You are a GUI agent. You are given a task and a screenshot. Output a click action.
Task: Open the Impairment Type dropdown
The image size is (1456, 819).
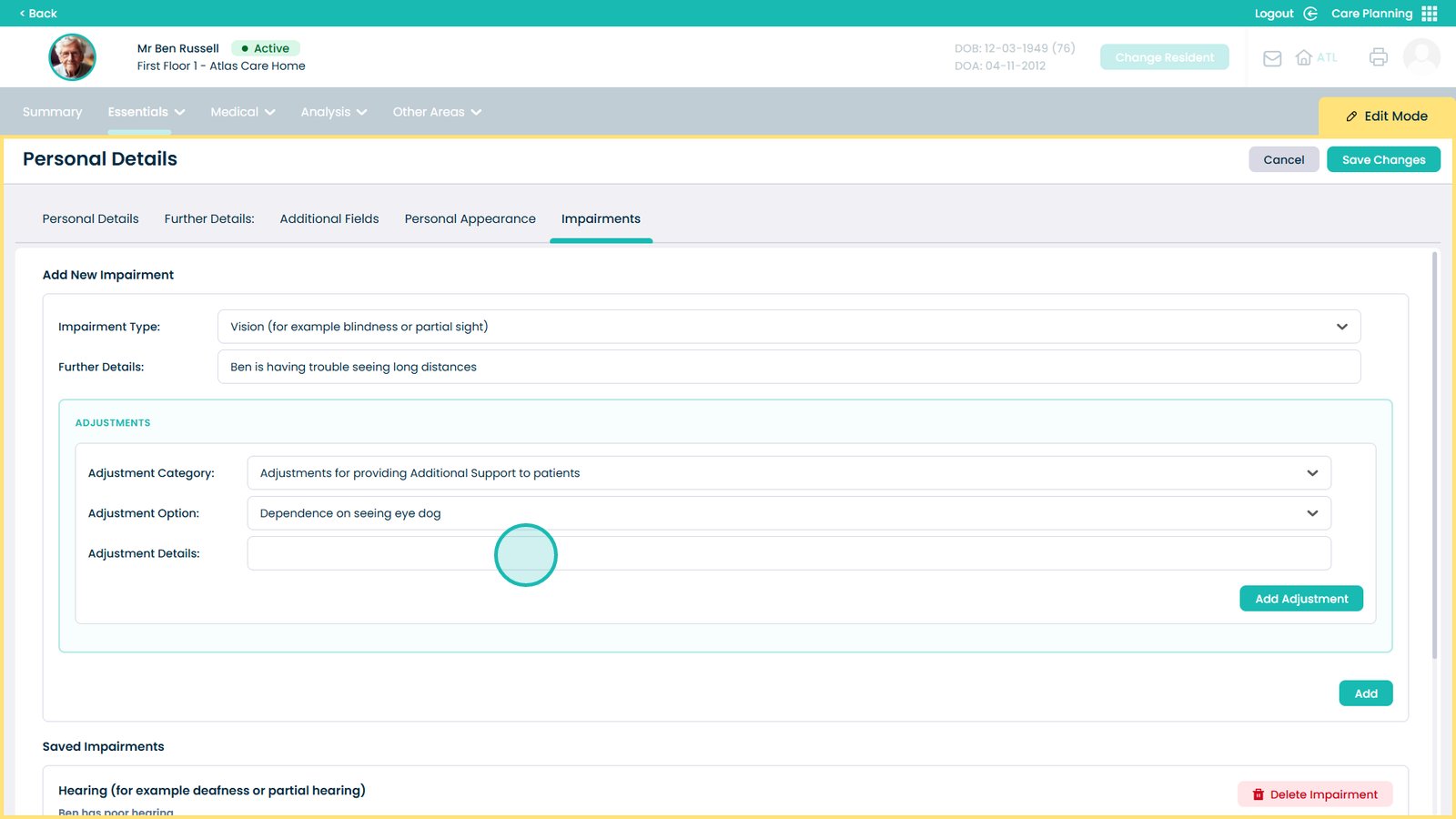coord(1340,326)
